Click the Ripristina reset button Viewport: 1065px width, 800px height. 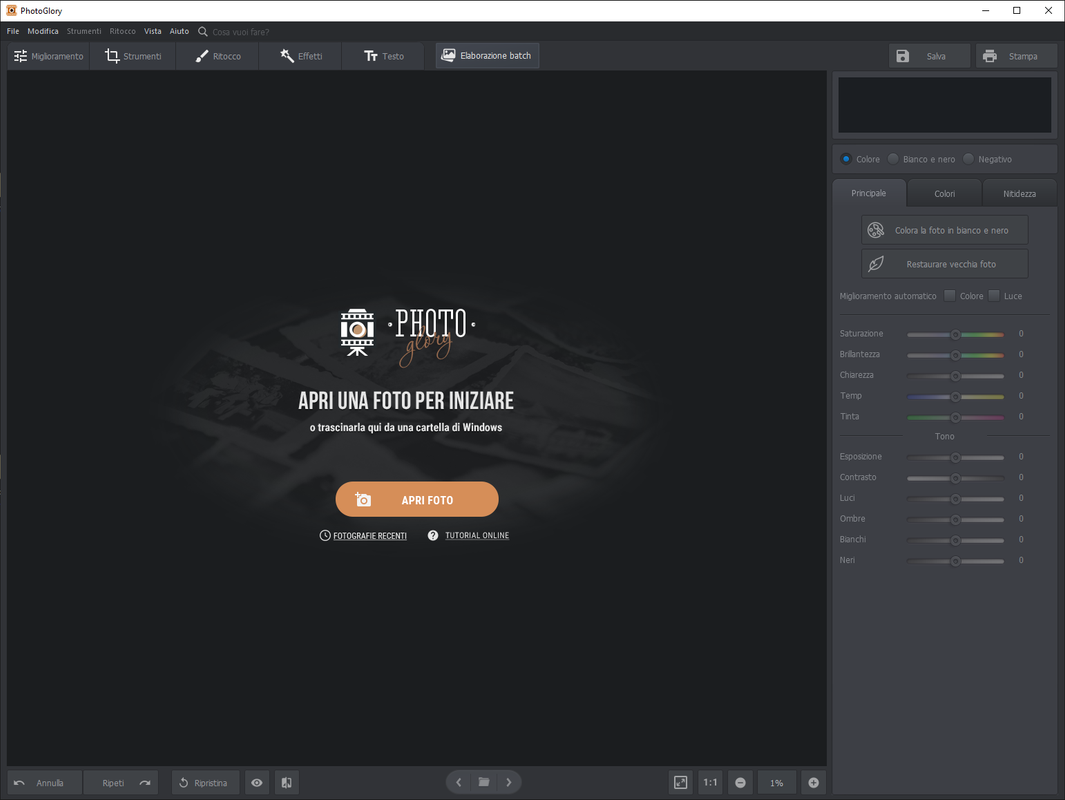click(206, 783)
